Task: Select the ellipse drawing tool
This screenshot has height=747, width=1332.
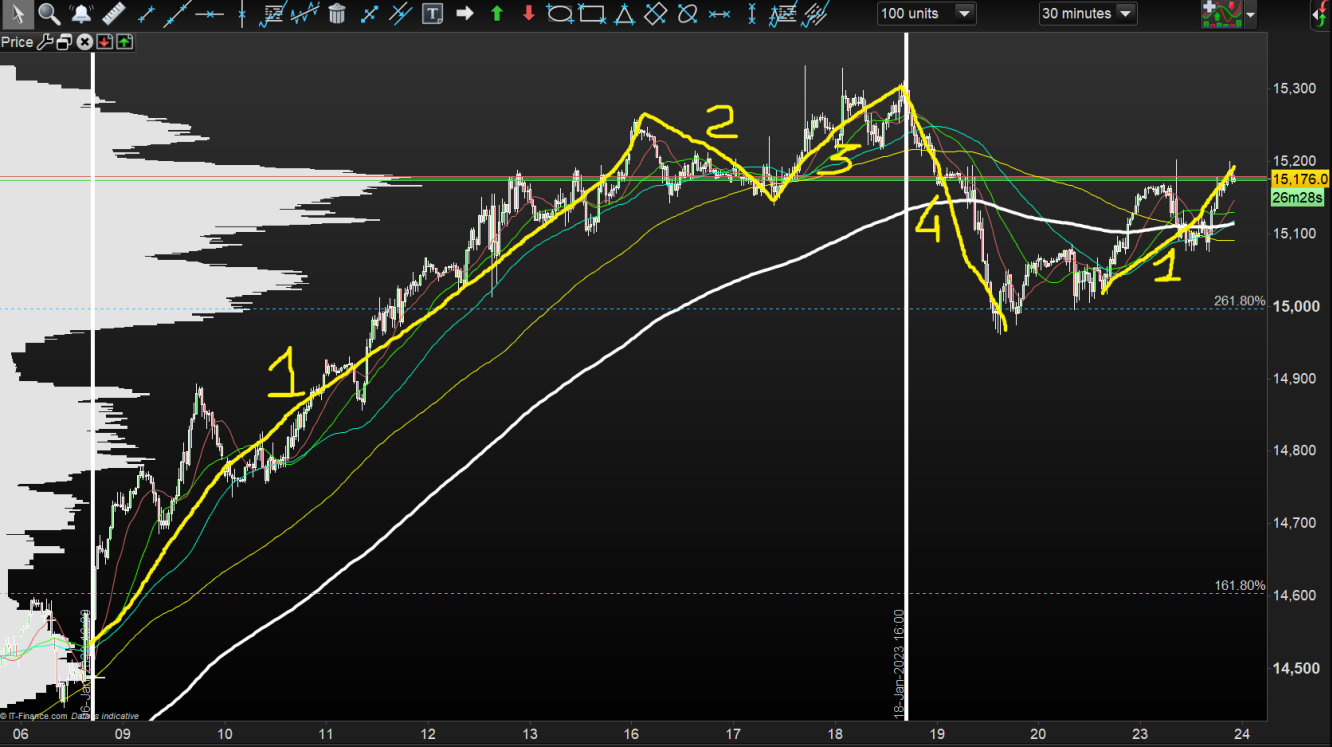Action: [560, 14]
